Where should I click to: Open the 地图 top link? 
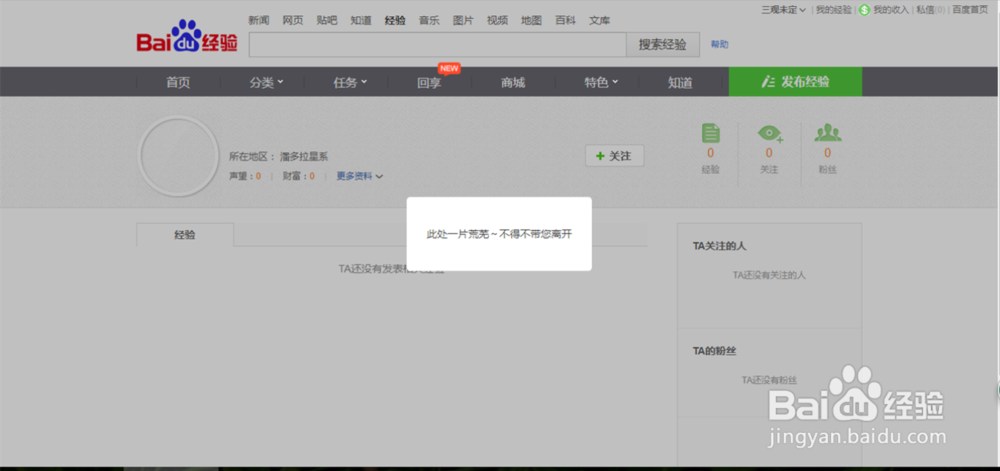(531, 20)
